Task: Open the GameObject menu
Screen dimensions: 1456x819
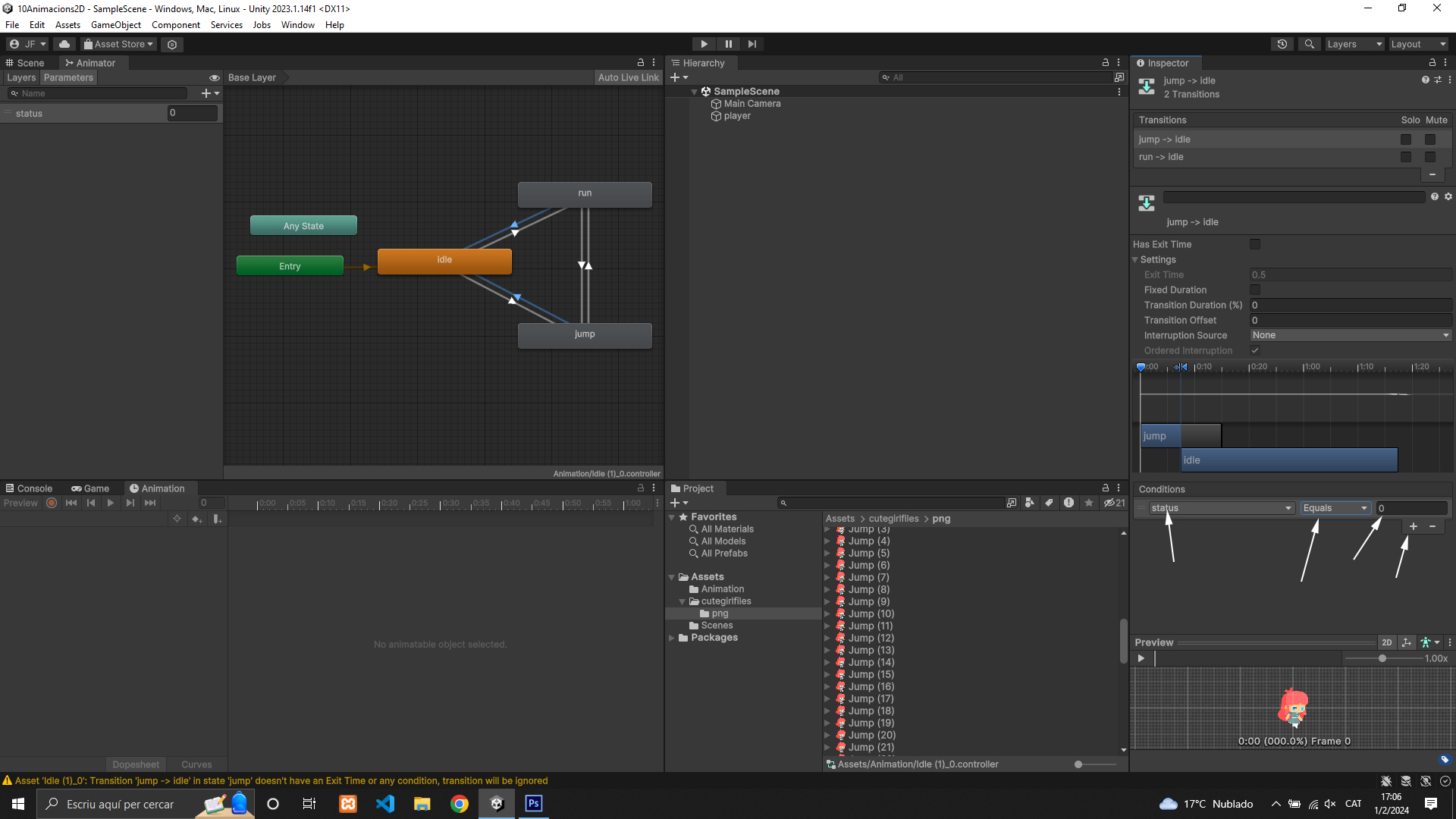Action: pos(115,25)
